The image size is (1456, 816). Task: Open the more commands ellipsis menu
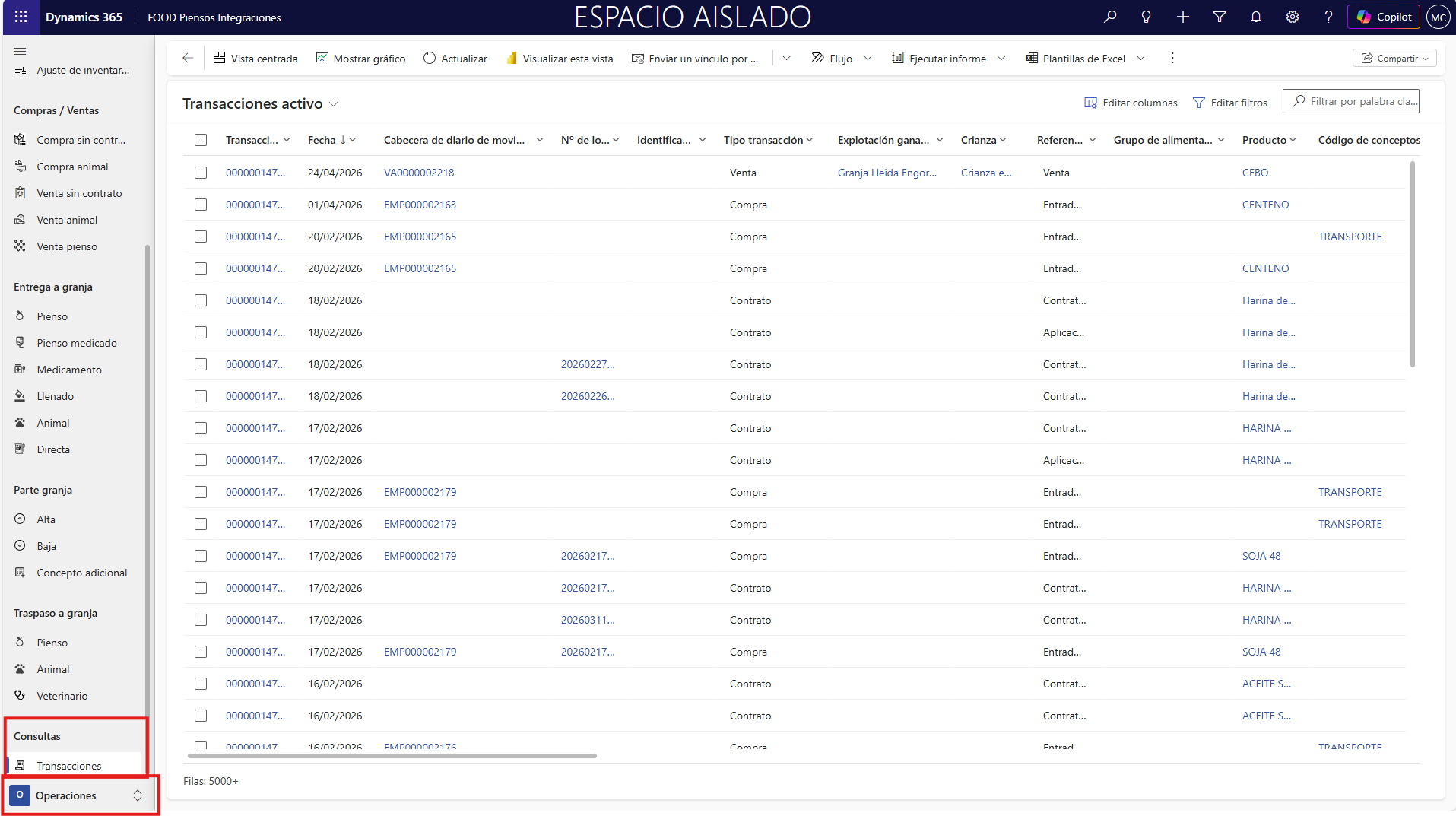coord(1172,59)
